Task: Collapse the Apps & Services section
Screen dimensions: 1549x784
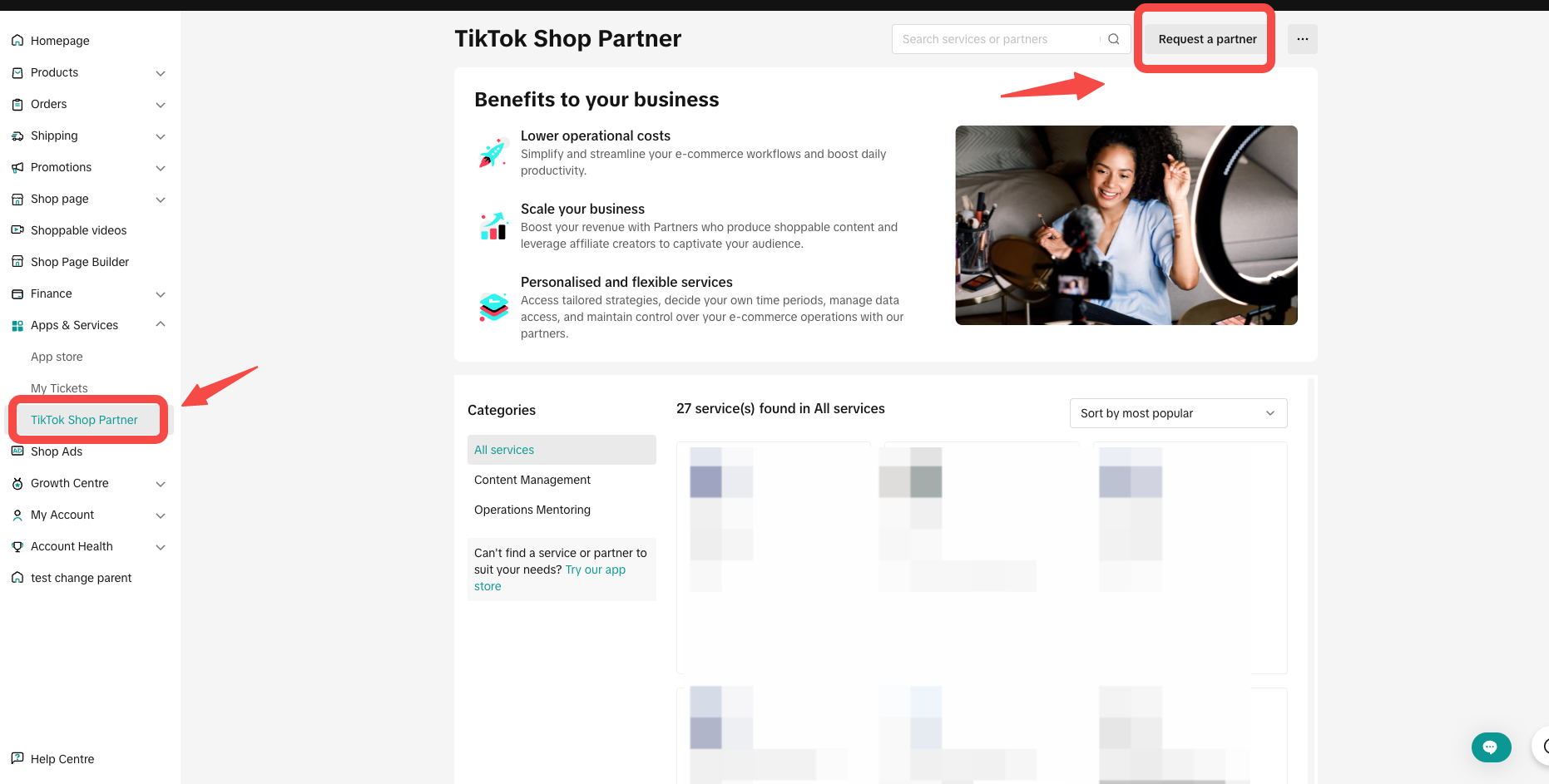Action: click(x=161, y=324)
